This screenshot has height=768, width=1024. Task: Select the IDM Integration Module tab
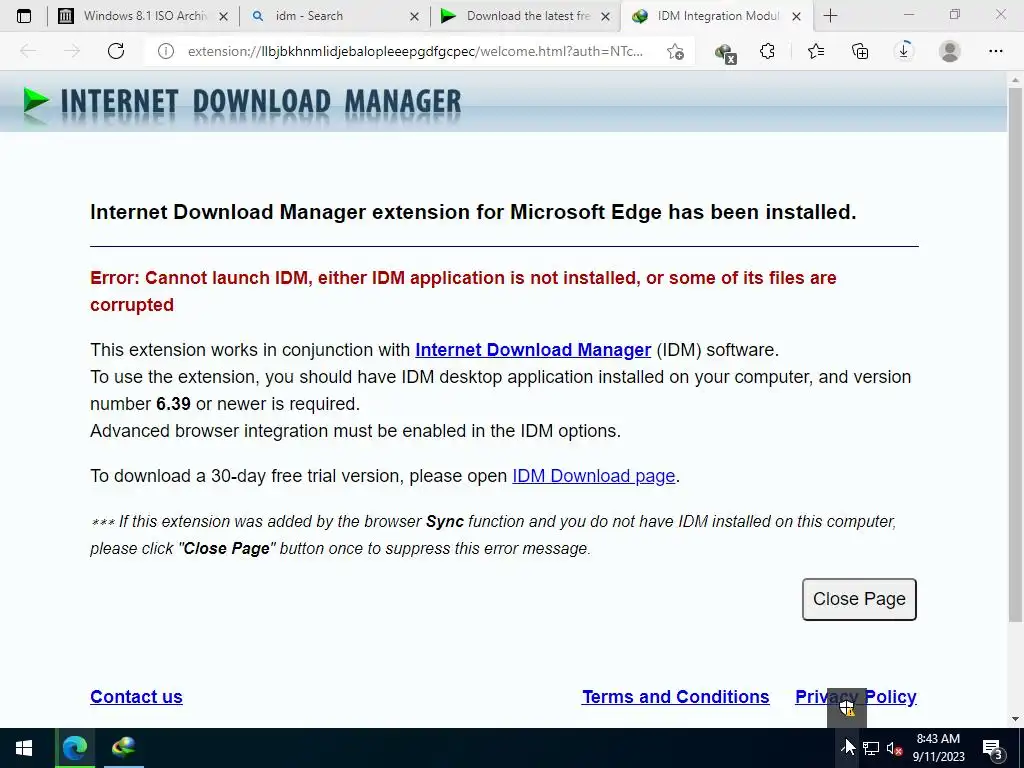(717, 16)
